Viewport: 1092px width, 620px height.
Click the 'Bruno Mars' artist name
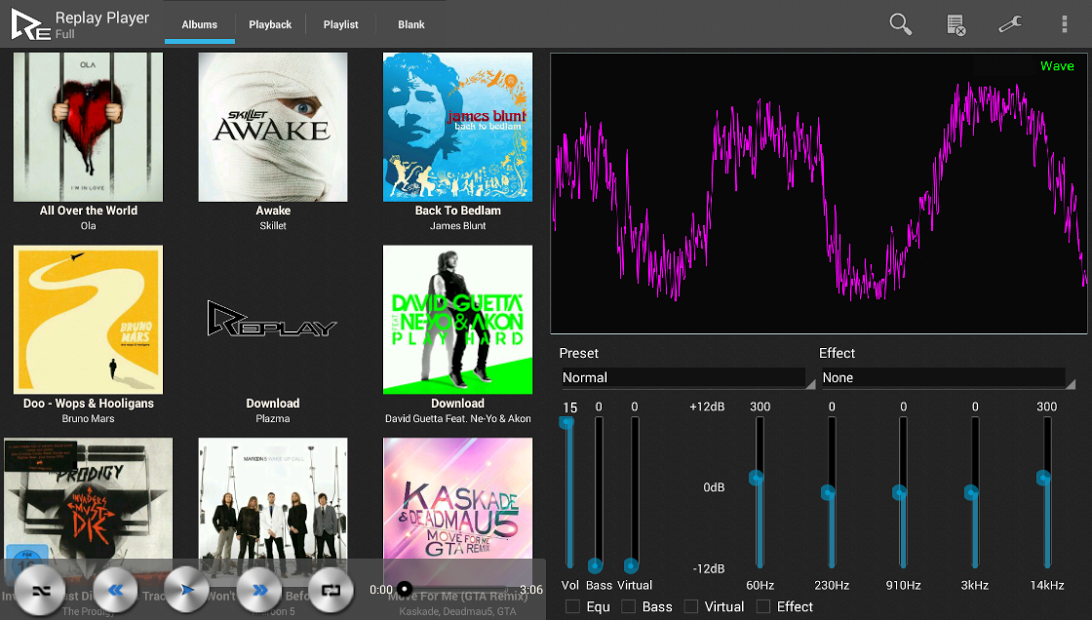point(88,419)
